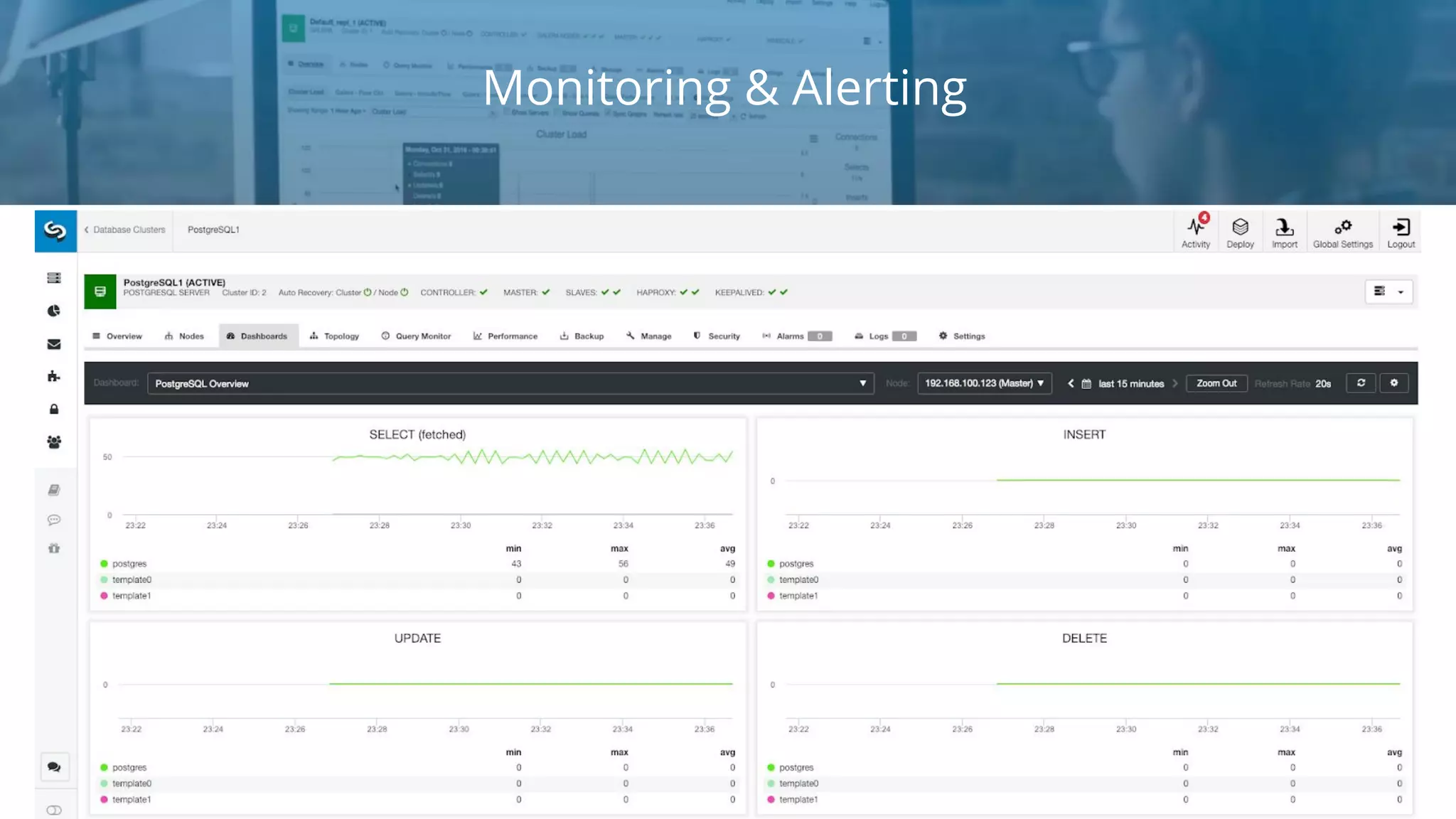Open the Activity icon with notification badge
Viewport: 1456px width, 819px height.
click(x=1196, y=231)
